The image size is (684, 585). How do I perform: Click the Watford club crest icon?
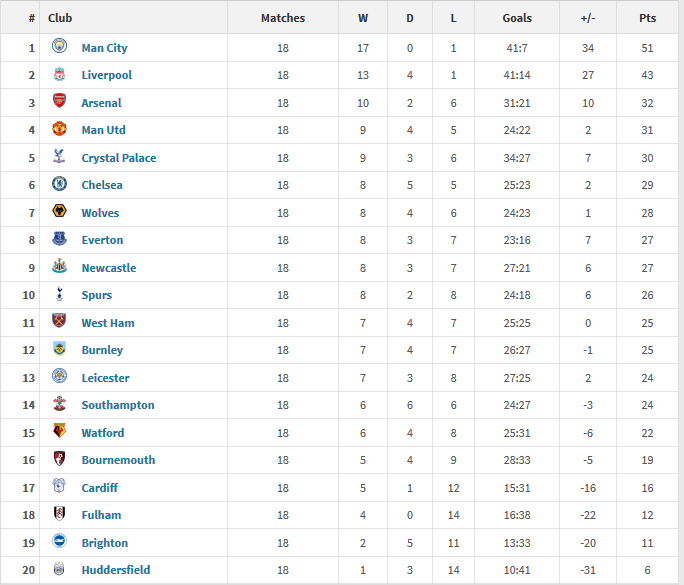pos(59,432)
